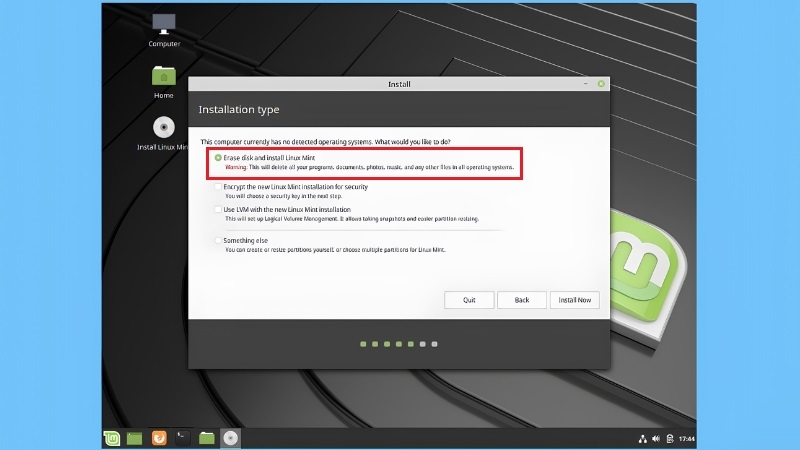This screenshot has width=800, height=450.
Task: Open the network tray icon
Action: click(642, 439)
